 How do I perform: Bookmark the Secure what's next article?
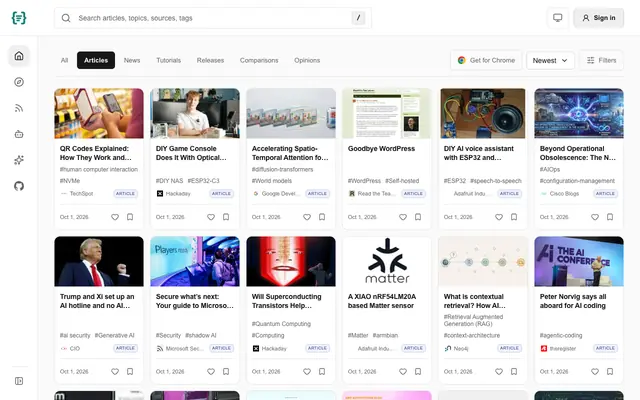226,371
